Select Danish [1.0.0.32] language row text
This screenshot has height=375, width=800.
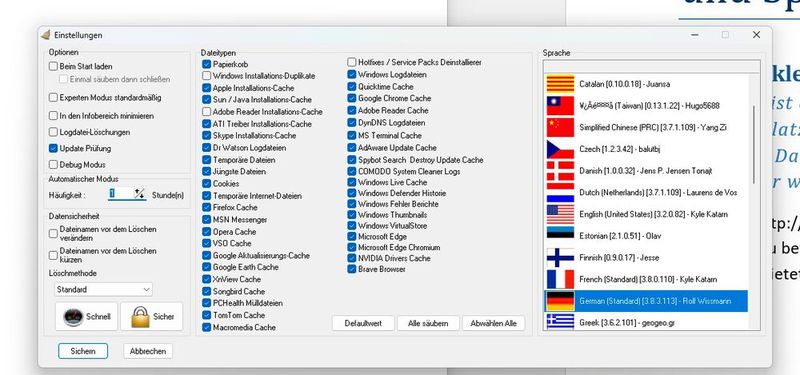pos(645,171)
